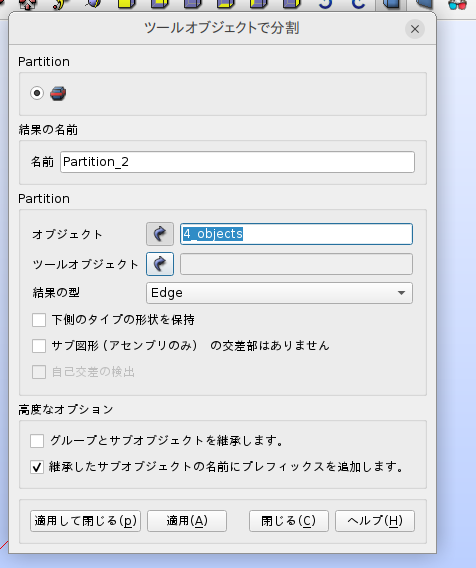Screen dimensions: 476x568
Task: Enable グループとサブオブジェクトを継承します checkbox
Action: (x=37, y=441)
